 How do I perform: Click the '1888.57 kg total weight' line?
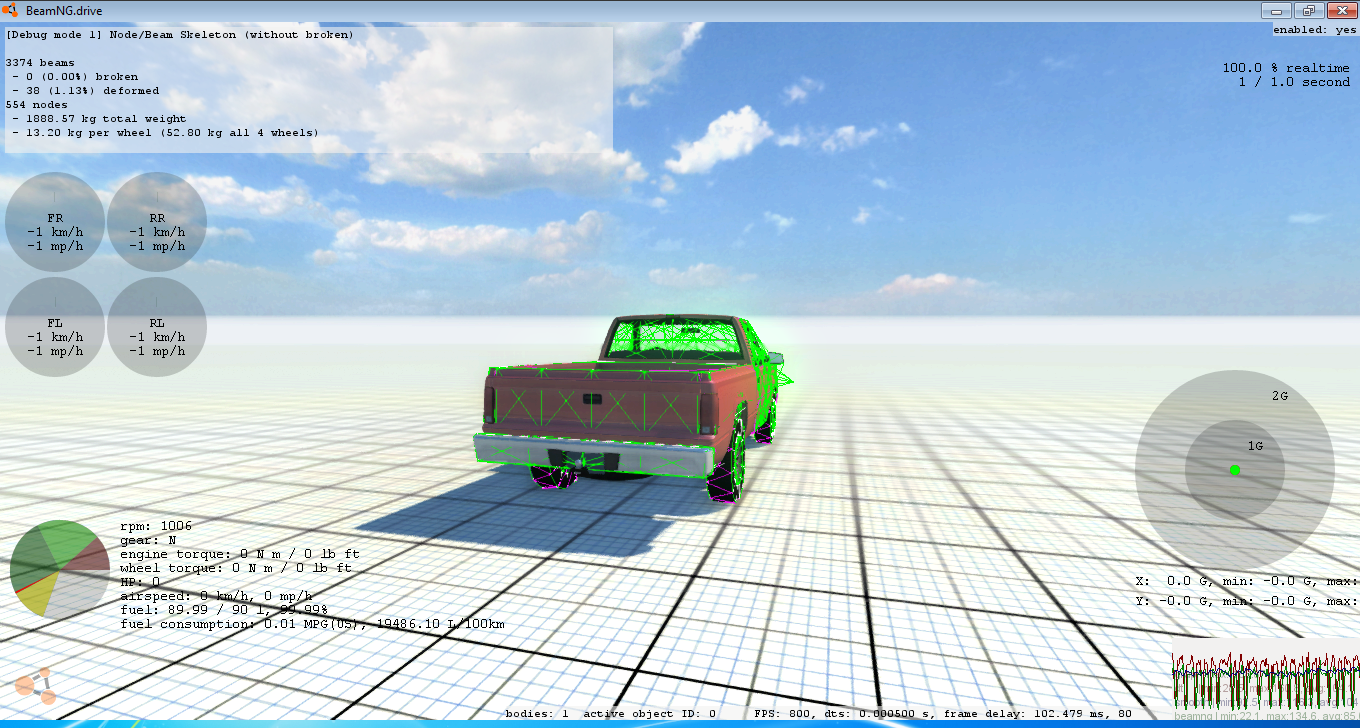click(x=99, y=118)
